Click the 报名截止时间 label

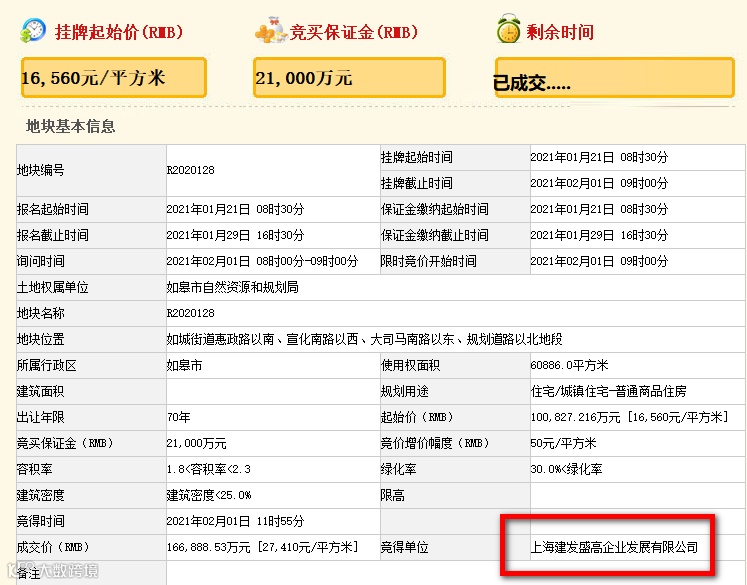pyautogui.click(x=52, y=235)
